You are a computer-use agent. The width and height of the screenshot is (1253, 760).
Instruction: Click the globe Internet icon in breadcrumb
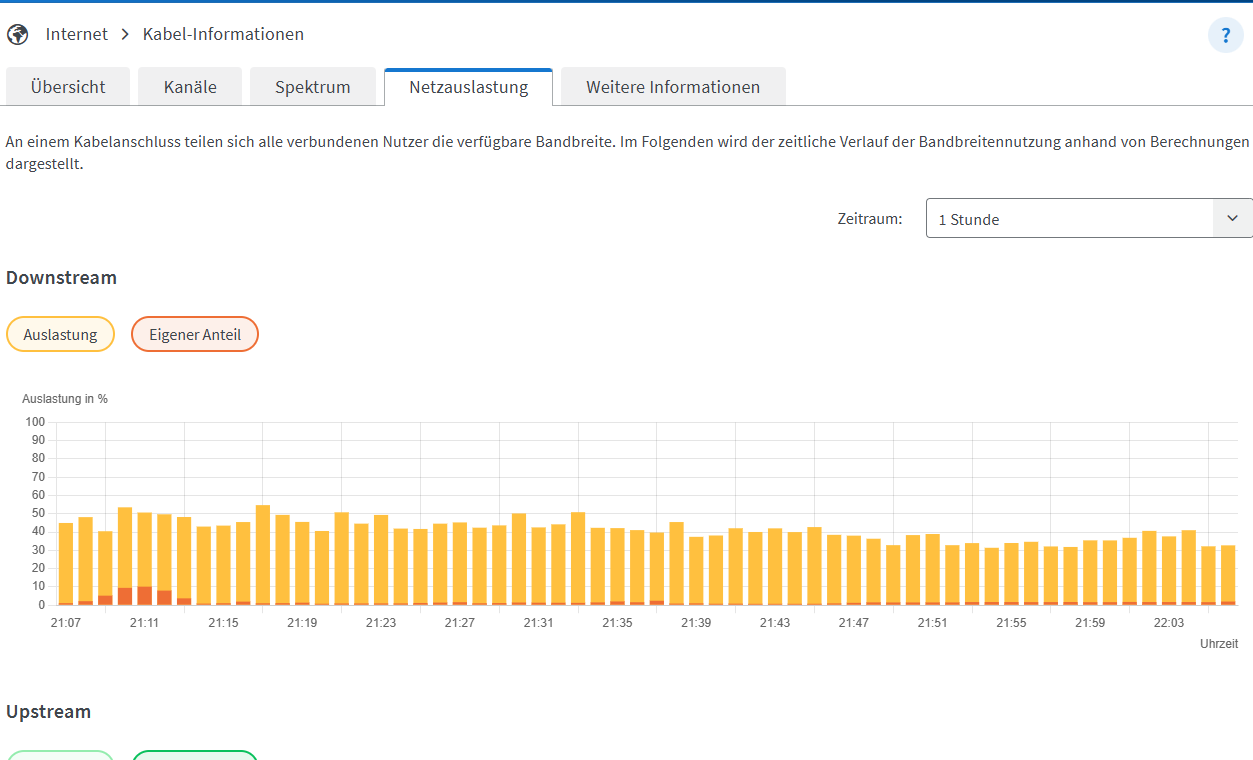[x=17, y=35]
